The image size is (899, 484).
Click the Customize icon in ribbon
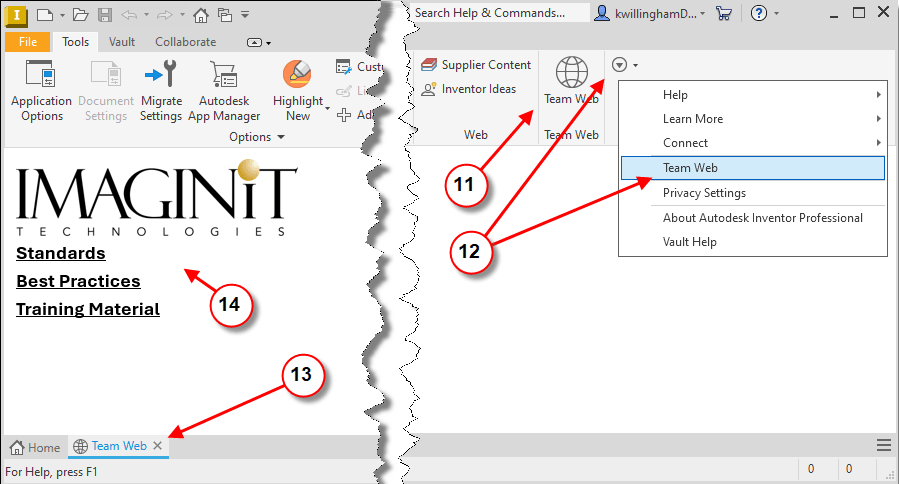point(343,67)
